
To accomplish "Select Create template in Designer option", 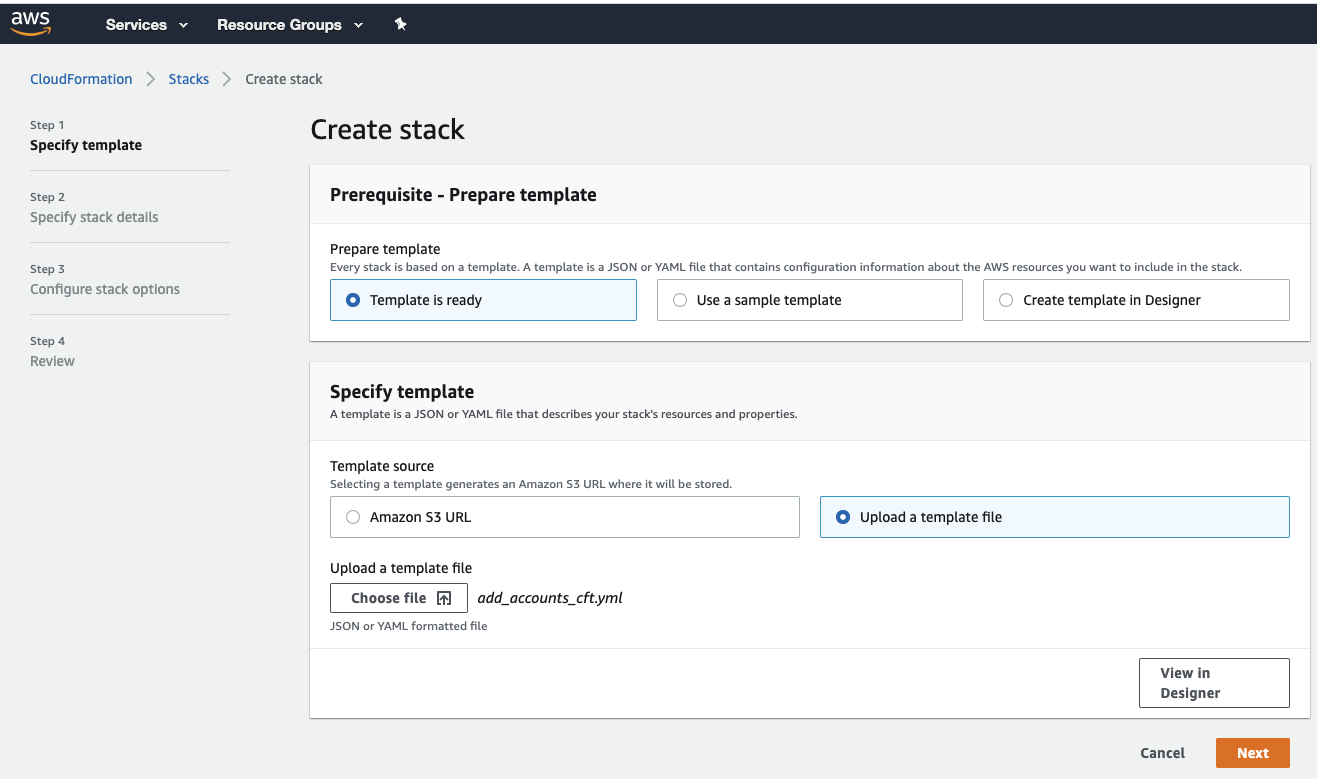I will pyautogui.click(x=1136, y=300).
